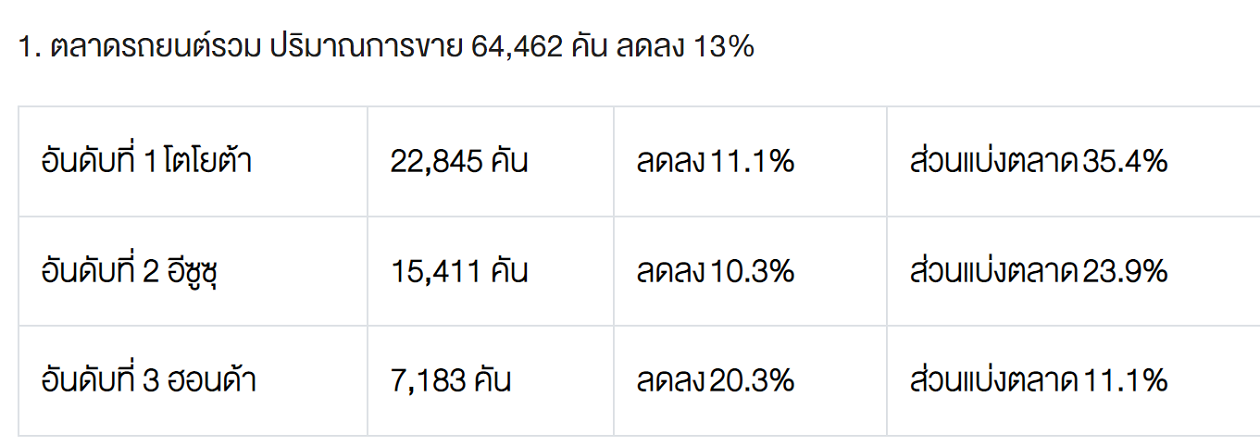Click the "ลดลง 10.3%" cell
The height and width of the screenshot is (446, 1260).
coord(715,271)
